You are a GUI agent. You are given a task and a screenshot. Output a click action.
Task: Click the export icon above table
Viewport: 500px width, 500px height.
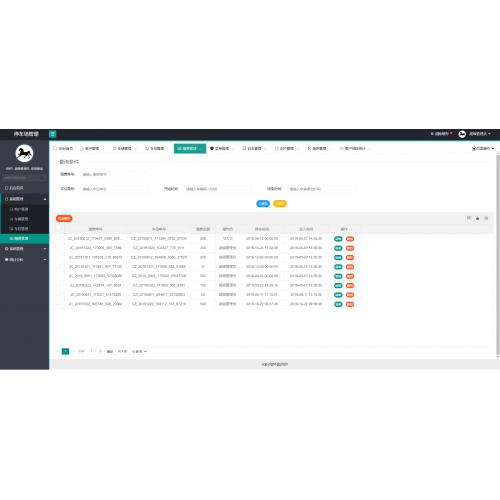click(x=477, y=218)
